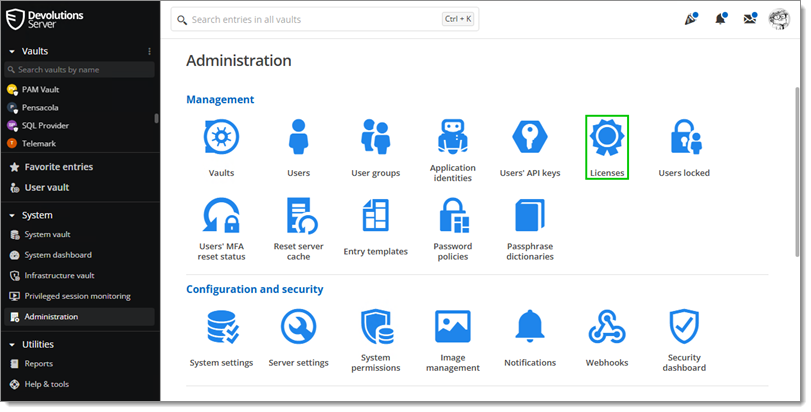Open the user avatar profile menu
Screen dimensions: 811x412
(x=779, y=19)
